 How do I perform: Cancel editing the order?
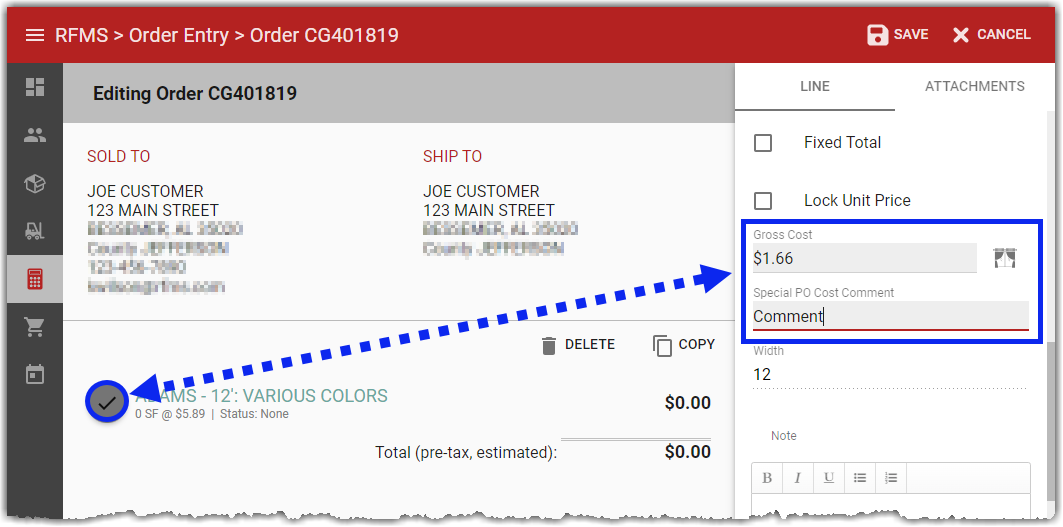pyautogui.click(x=991, y=35)
